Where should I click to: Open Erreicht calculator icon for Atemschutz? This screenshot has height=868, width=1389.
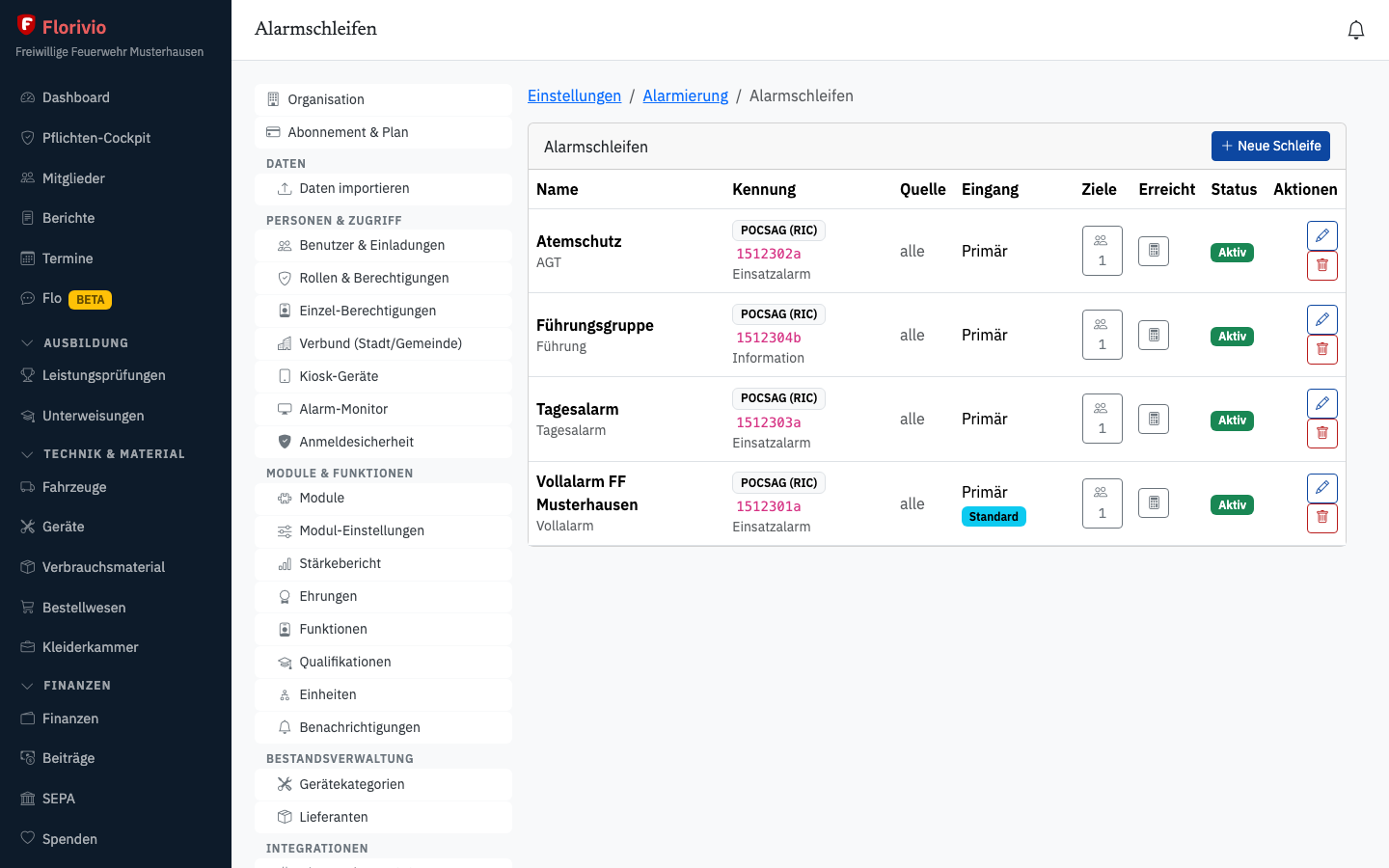pos(1154,251)
